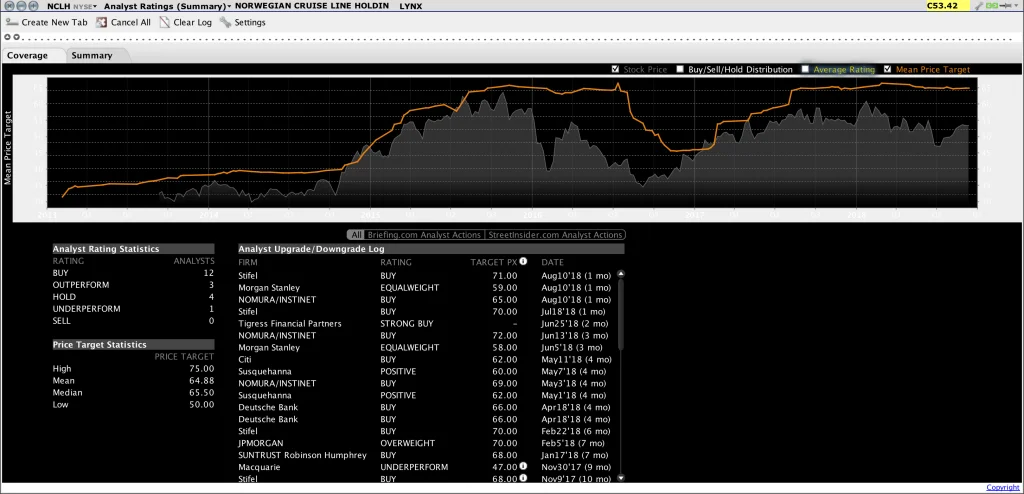Screen dimensions: 1024x494
Task: Click the TARGET PX column header
Action: [494, 262]
